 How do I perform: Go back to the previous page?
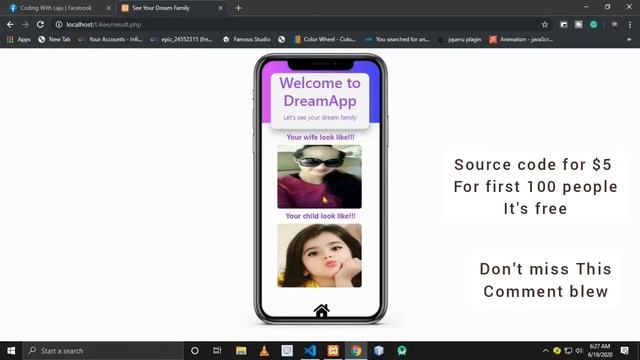click(10, 24)
